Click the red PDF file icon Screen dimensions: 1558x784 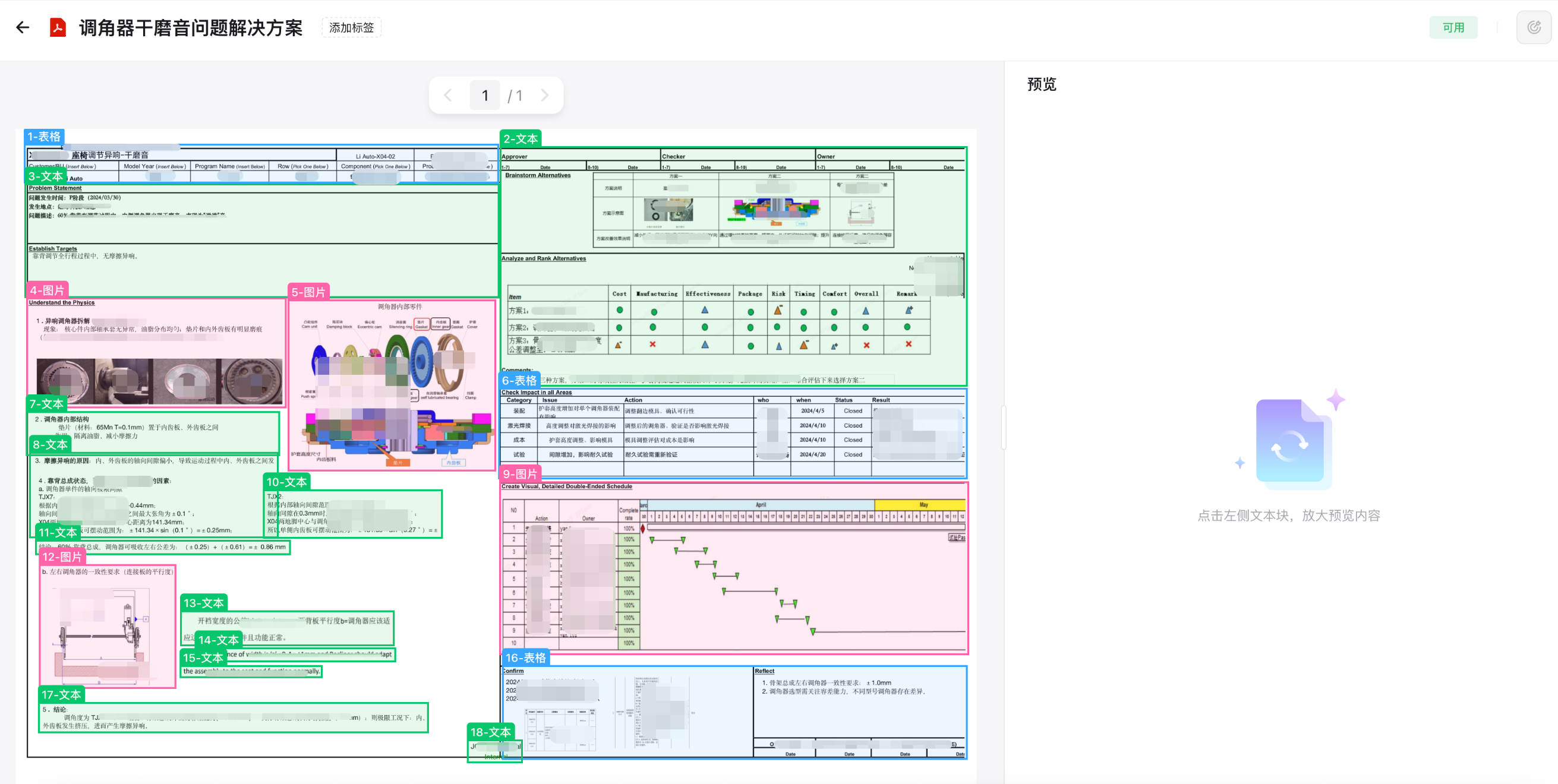(58, 27)
